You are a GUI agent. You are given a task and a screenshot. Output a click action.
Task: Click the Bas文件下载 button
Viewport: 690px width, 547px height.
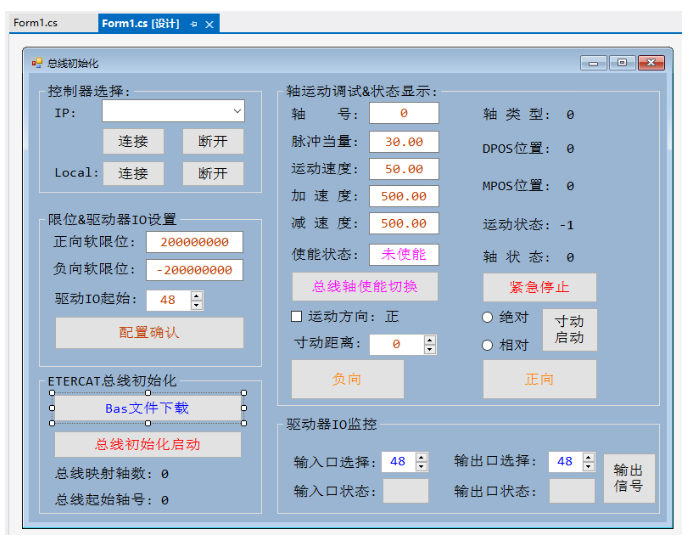pos(147,408)
